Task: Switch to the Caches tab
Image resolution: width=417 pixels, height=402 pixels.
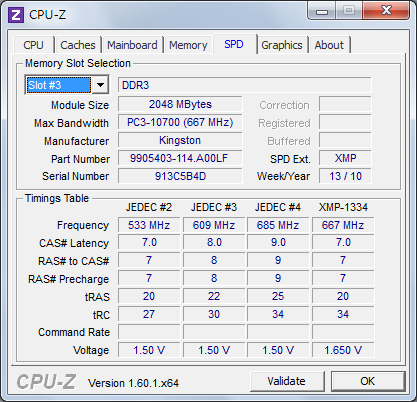Action: (x=78, y=45)
